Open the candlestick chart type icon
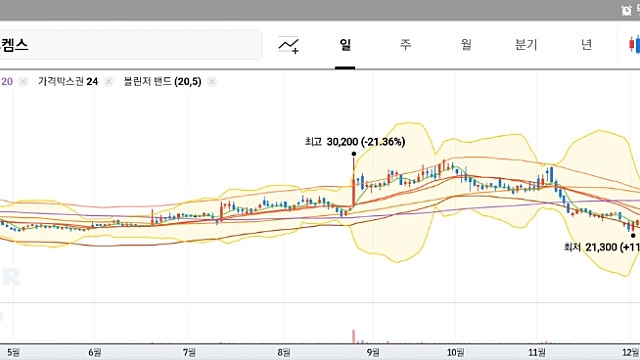Screen dimensions: 640x360 [634, 44]
